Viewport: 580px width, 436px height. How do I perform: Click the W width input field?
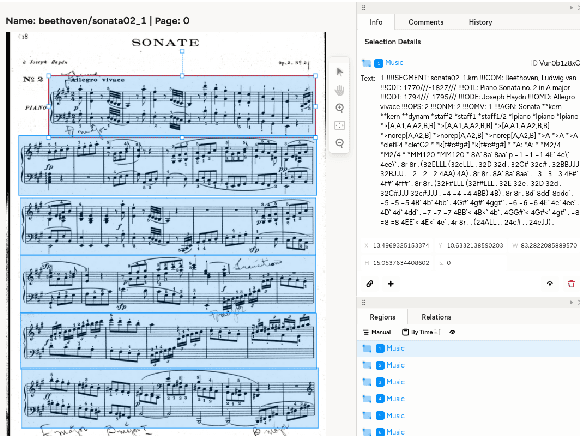545,246
